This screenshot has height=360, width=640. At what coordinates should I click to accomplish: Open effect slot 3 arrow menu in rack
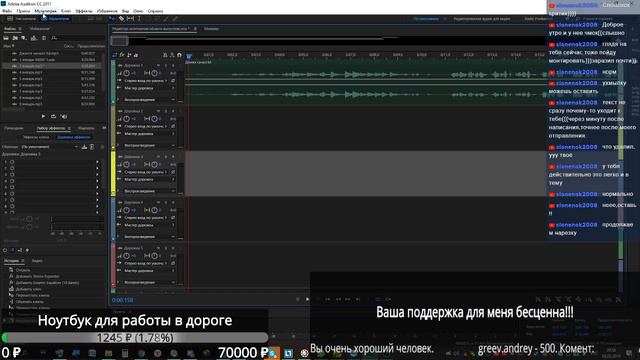[x=97, y=175]
